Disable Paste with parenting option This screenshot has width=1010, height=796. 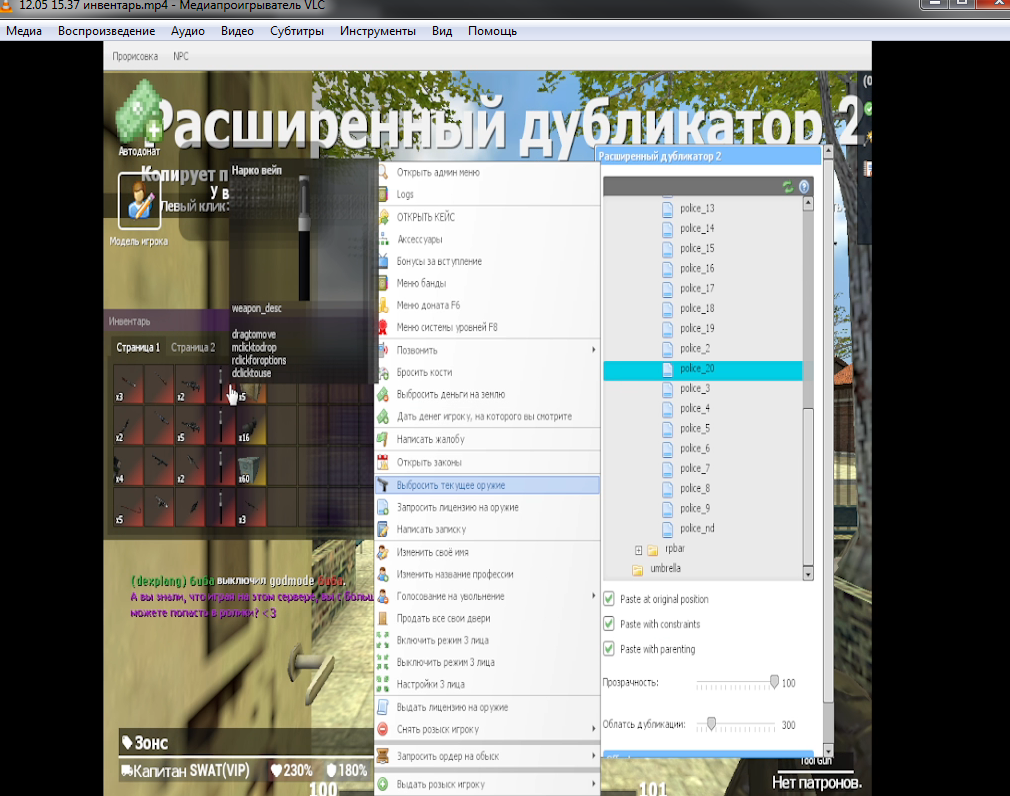(x=609, y=649)
